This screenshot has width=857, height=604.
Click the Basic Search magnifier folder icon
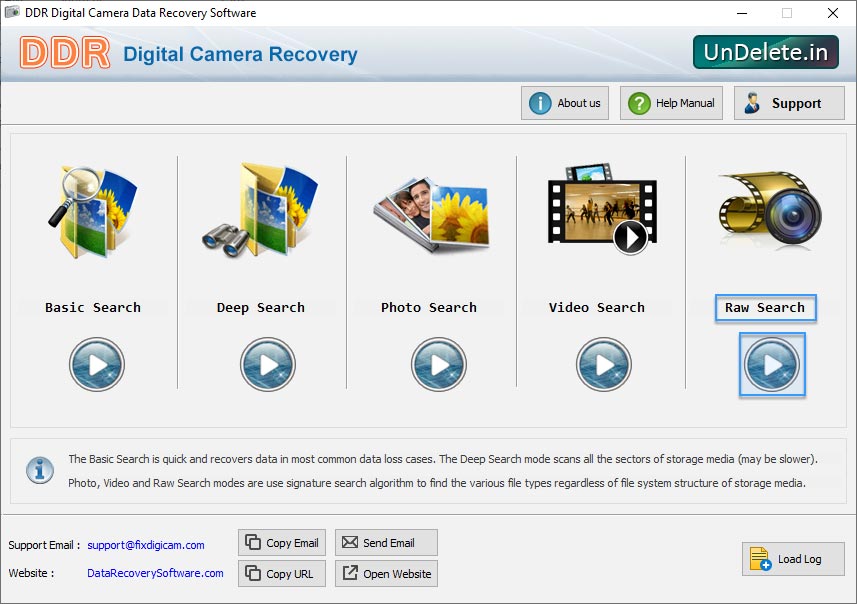[93, 210]
